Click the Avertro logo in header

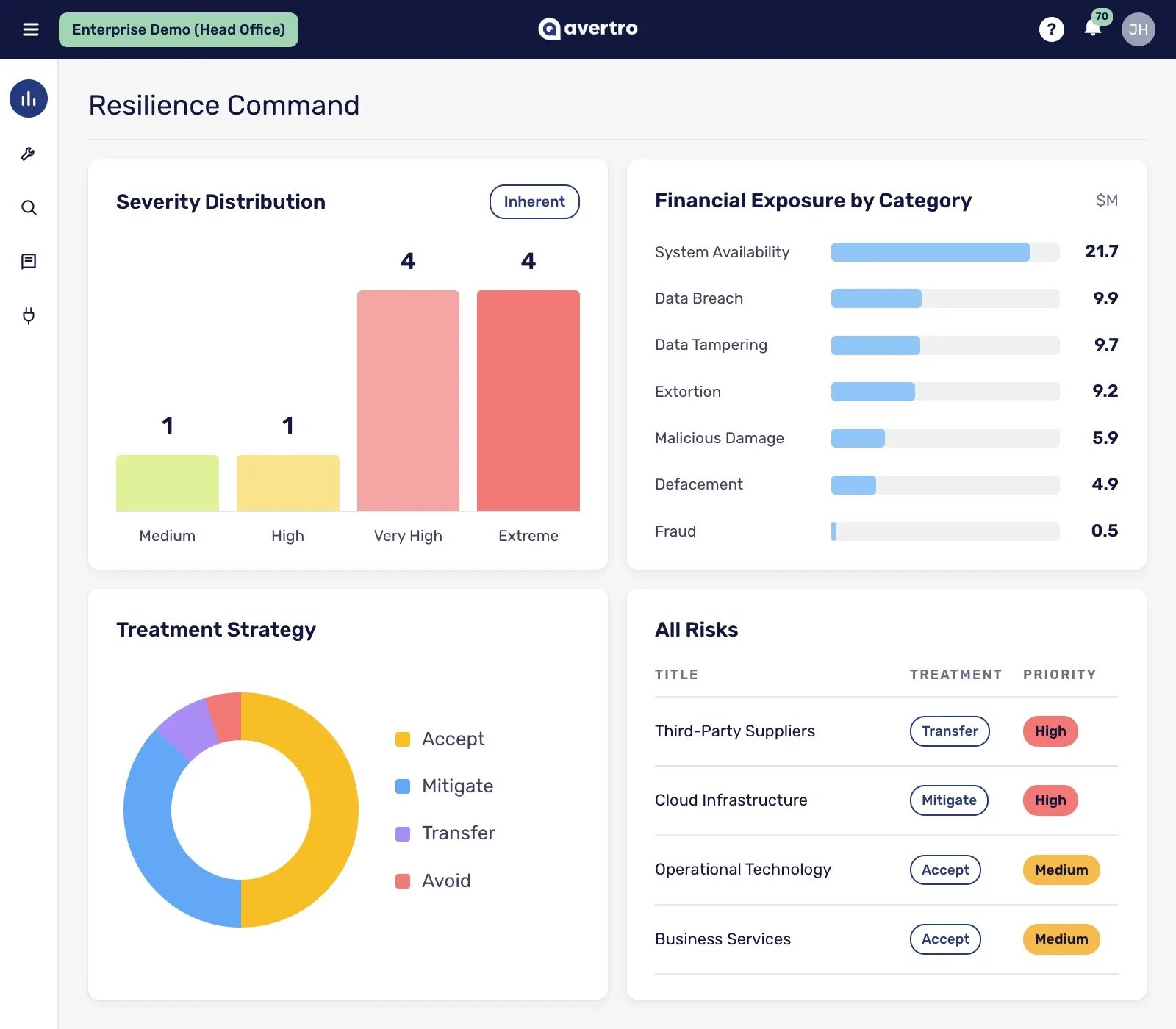(x=588, y=29)
